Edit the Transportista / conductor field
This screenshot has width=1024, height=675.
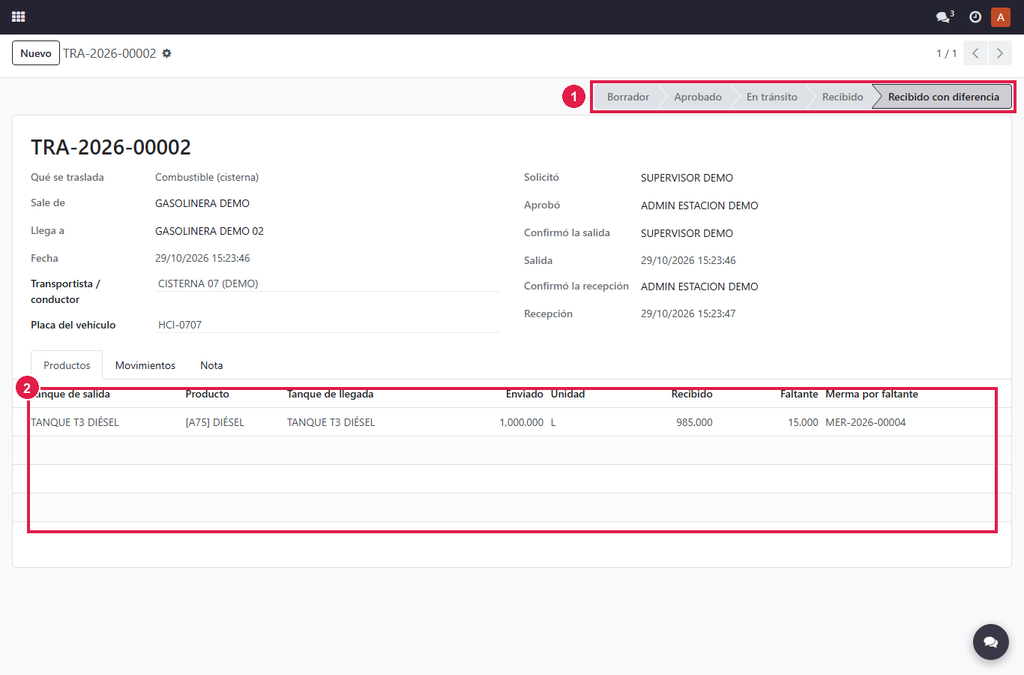tap(327, 284)
